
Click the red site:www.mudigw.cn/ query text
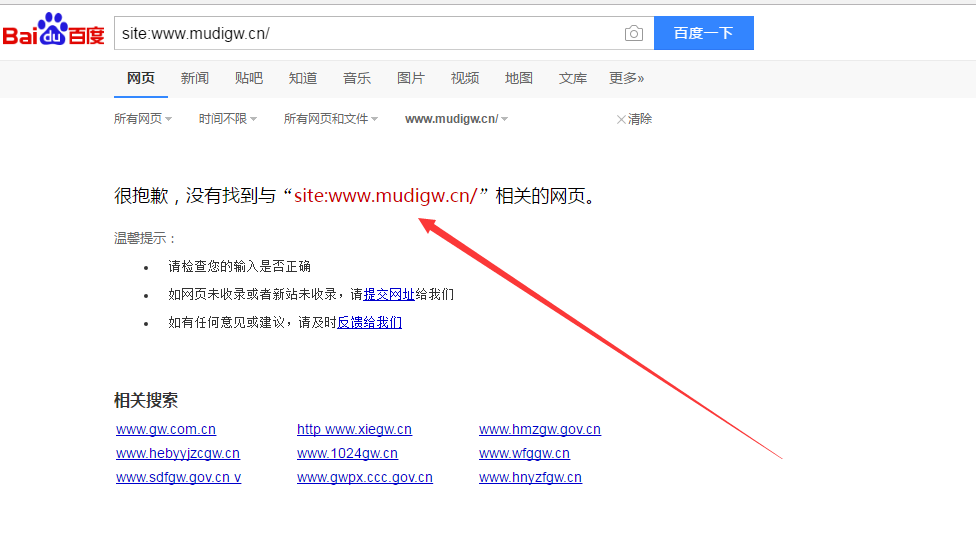tap(385, 196)
